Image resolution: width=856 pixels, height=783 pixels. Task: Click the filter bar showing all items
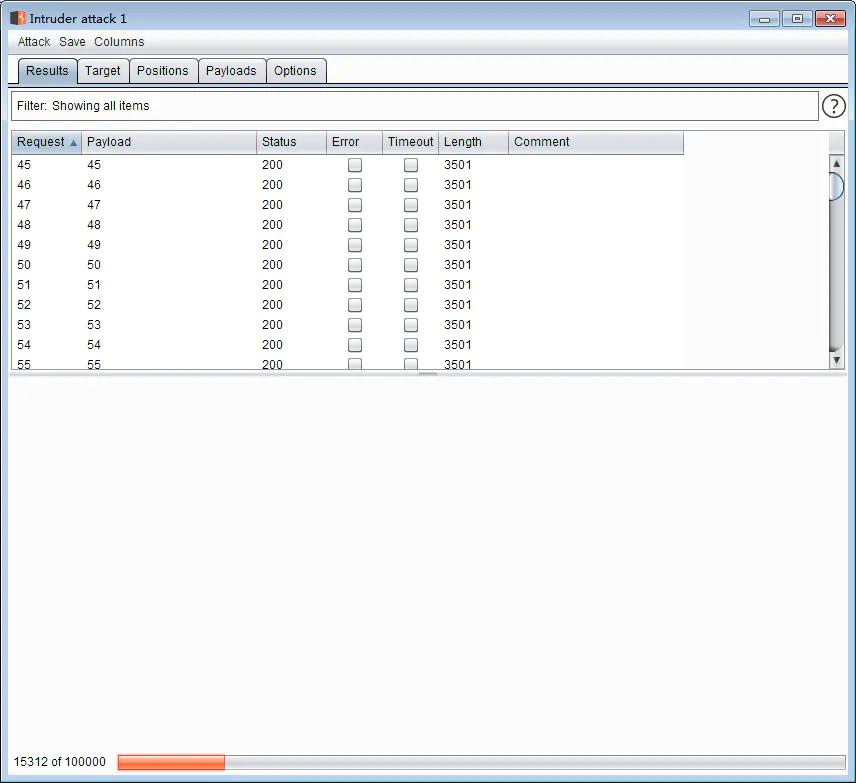[x=414, y=106]
